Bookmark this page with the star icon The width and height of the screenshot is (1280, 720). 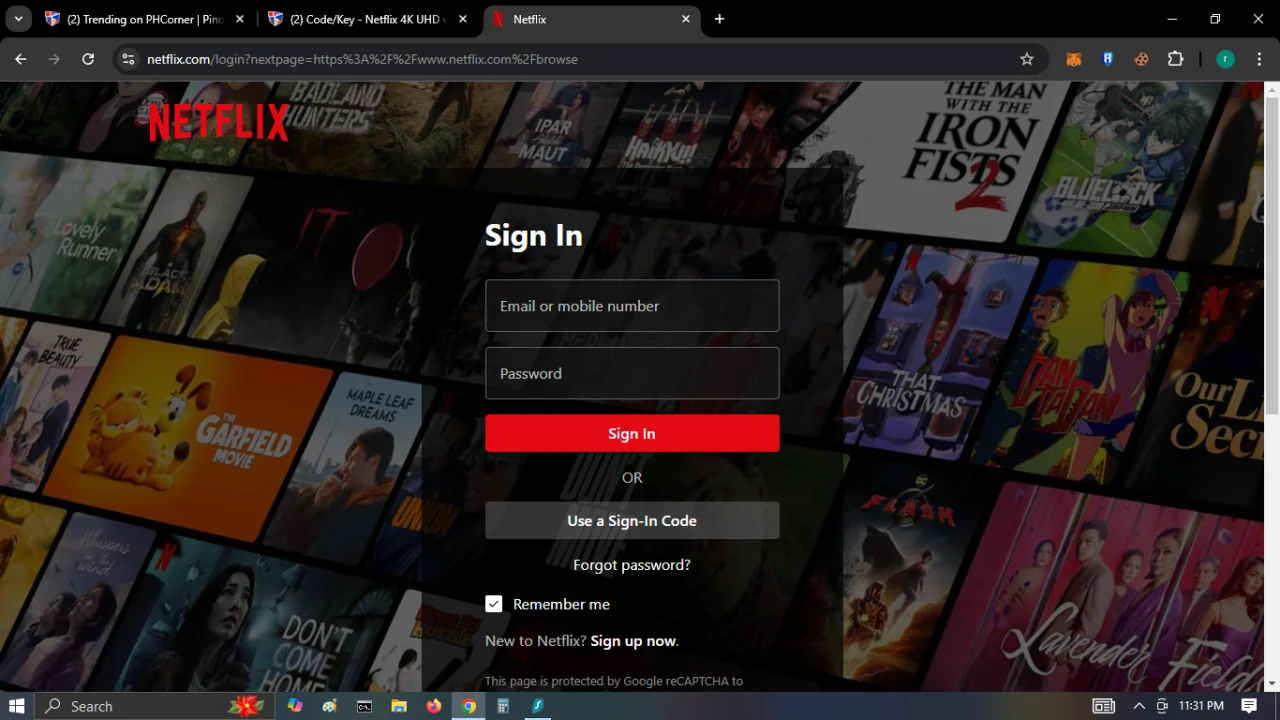point(1027,59)
